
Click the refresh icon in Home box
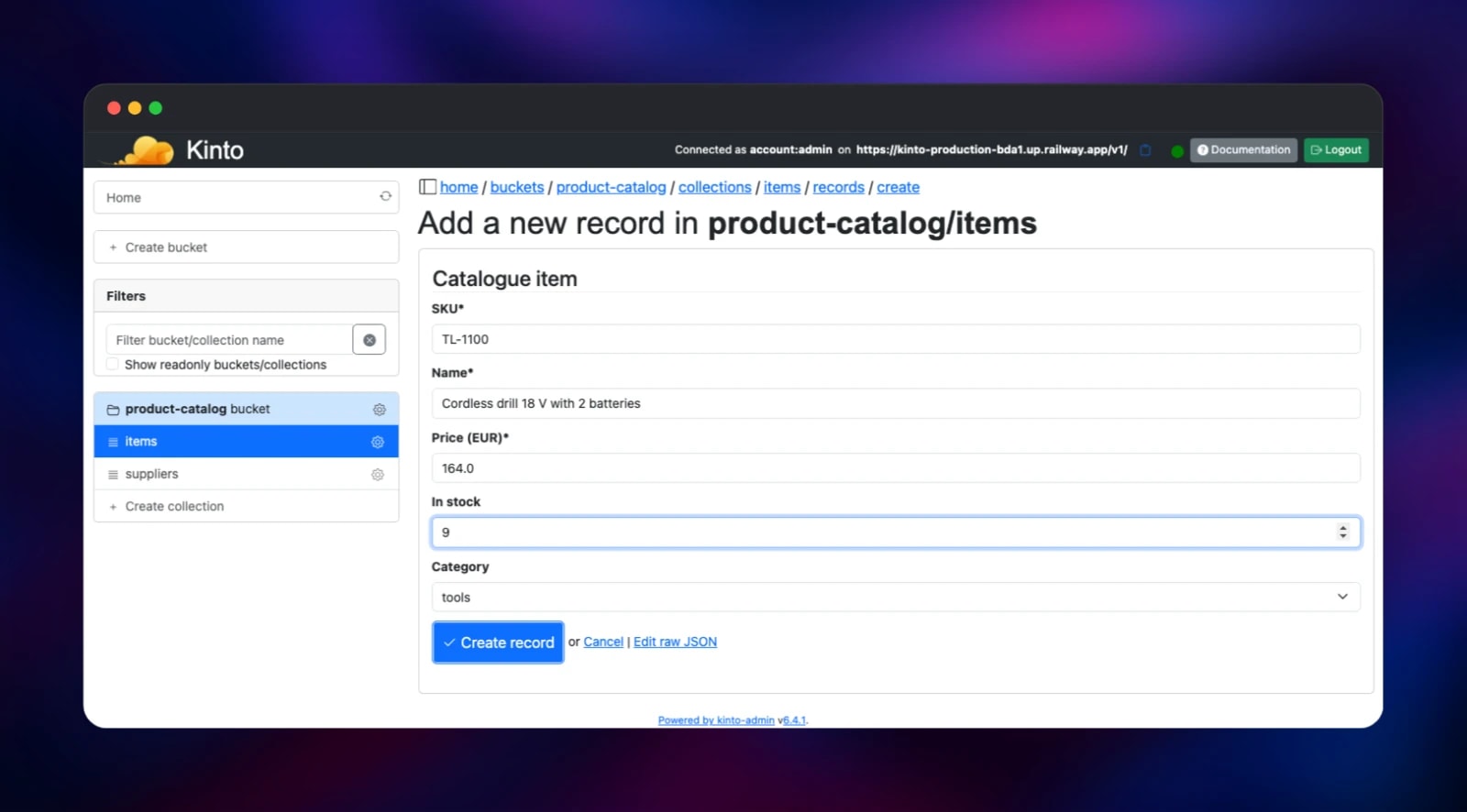pyautogui.click(x=385, y=197)
